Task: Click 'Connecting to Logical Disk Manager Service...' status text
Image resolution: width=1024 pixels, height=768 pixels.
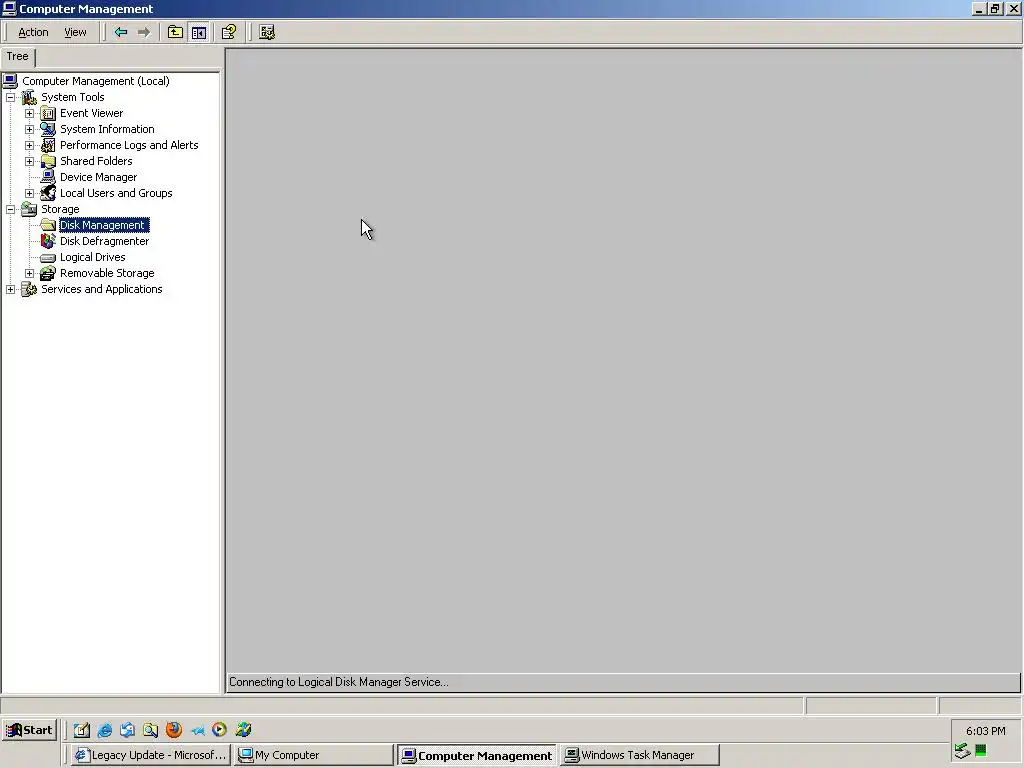Action: click(x=339, y=682)
